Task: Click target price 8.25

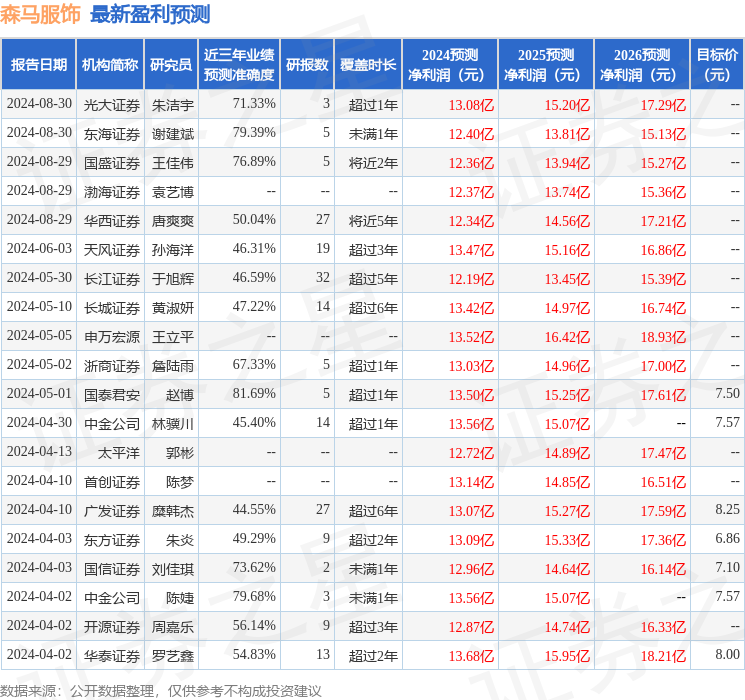Action: point(727,509)
